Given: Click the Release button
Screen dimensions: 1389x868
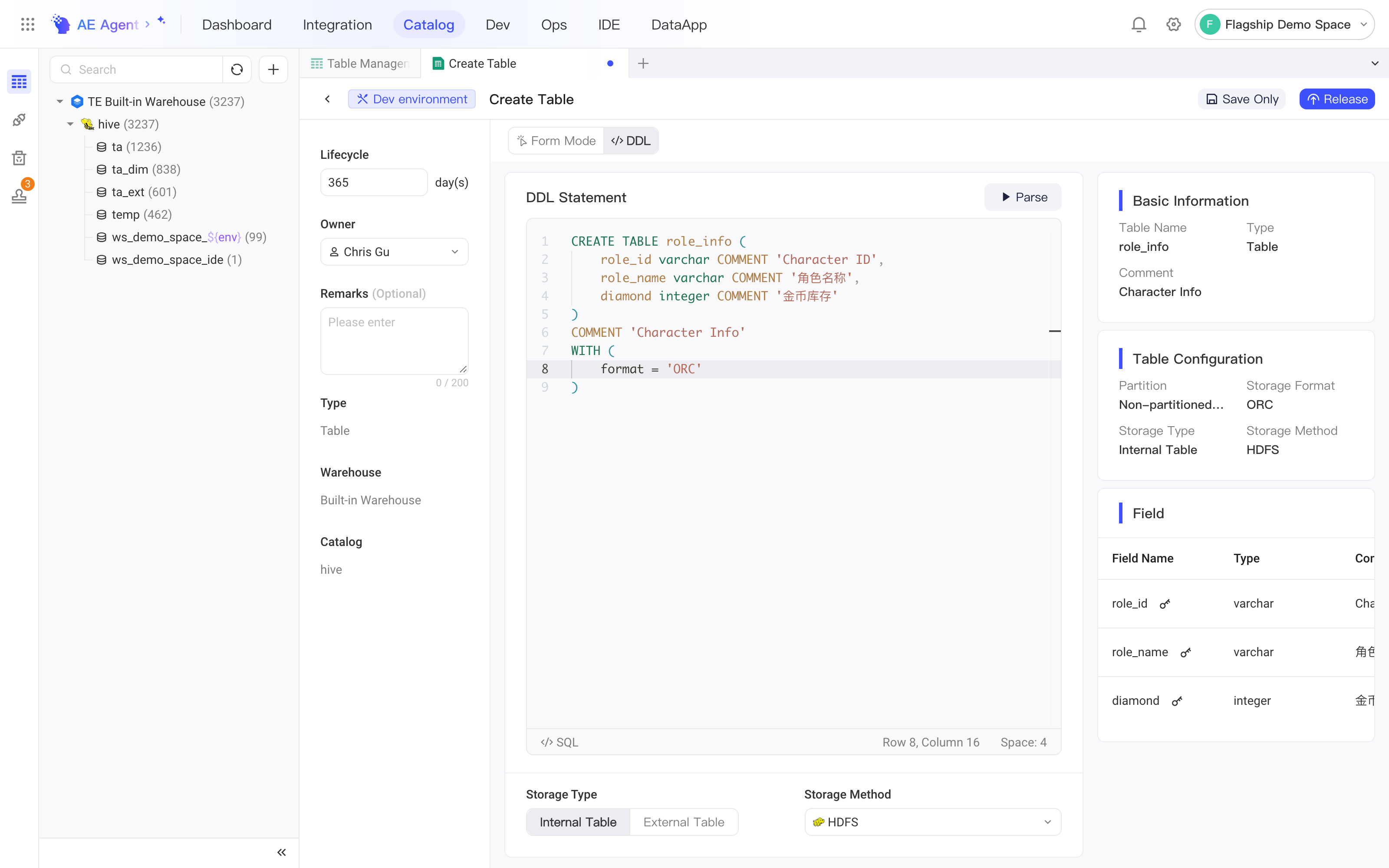Looking at the screenshot, I should coord(1337,99).
